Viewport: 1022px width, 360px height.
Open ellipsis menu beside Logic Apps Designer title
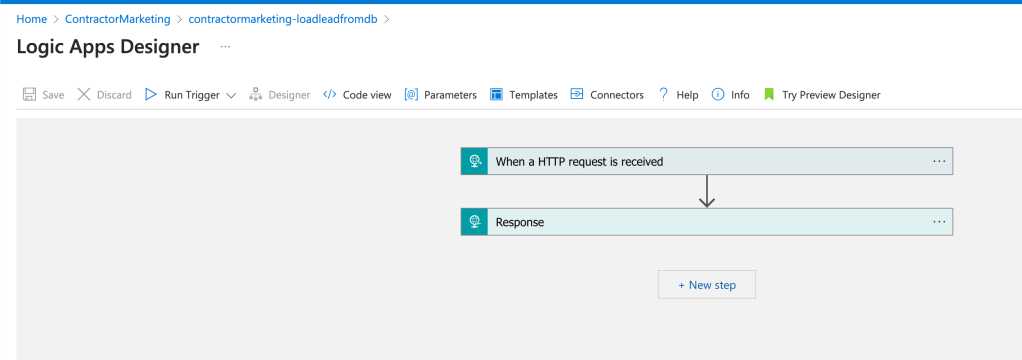coord(226,47)
